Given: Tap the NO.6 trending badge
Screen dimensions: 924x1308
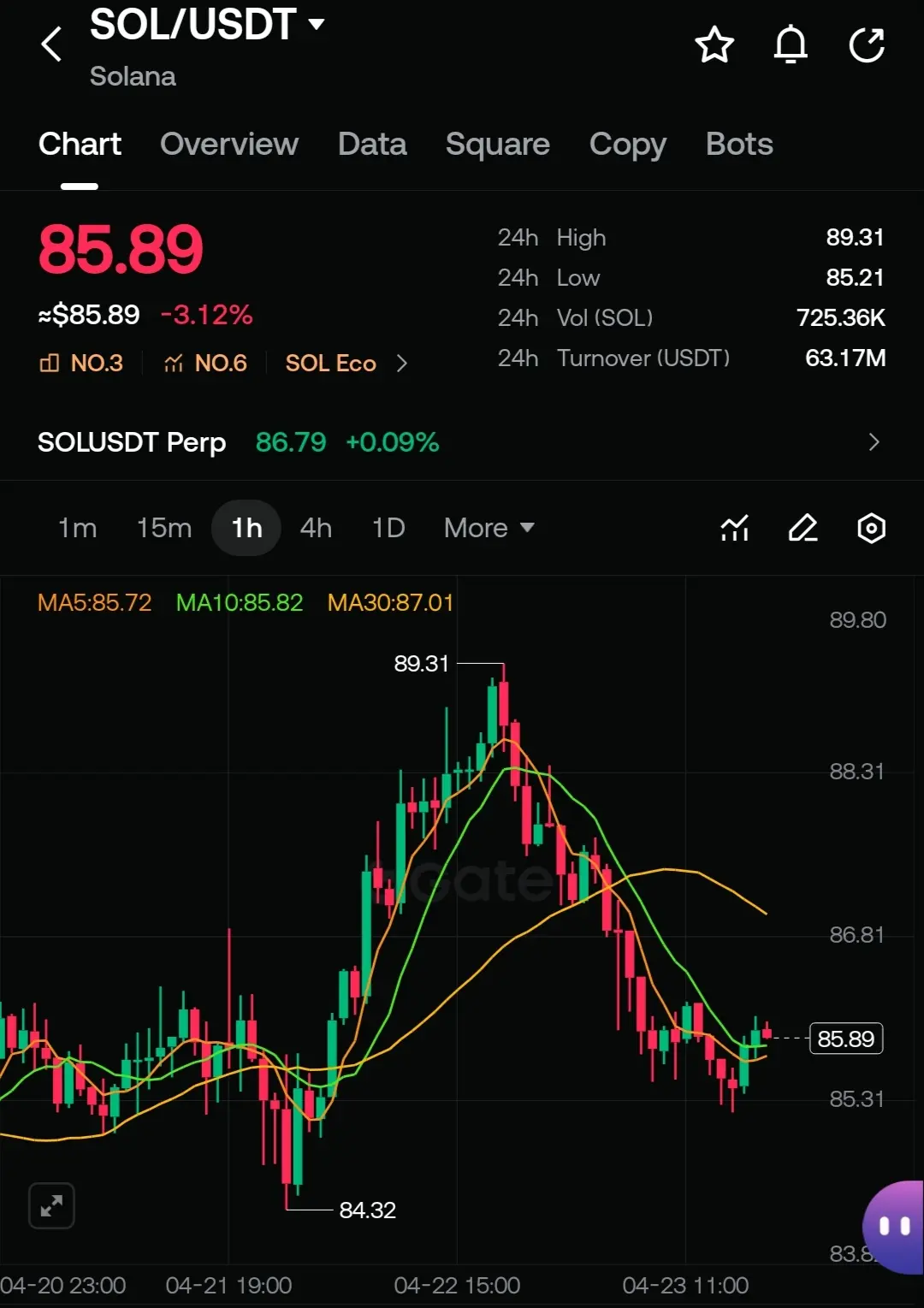Looking at the screenshot, I should pos(205,364).
